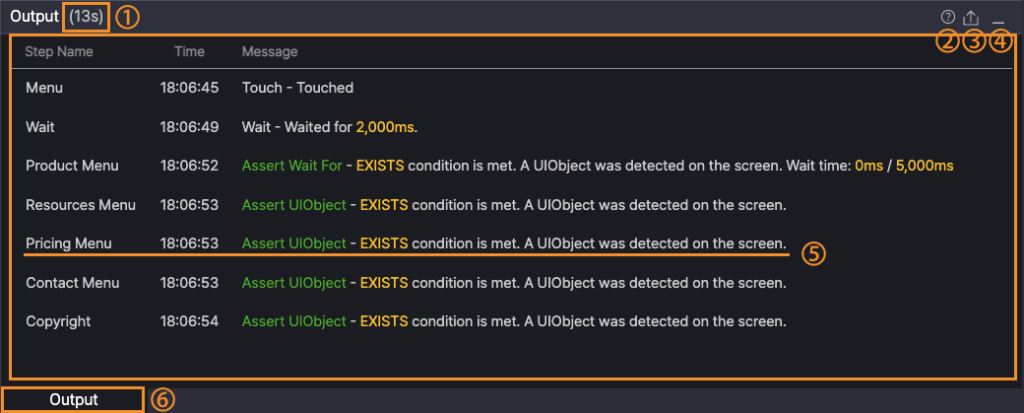Select the Copyright step row
This screenshot has height=413, width=1024.
[x=513, y=322]
